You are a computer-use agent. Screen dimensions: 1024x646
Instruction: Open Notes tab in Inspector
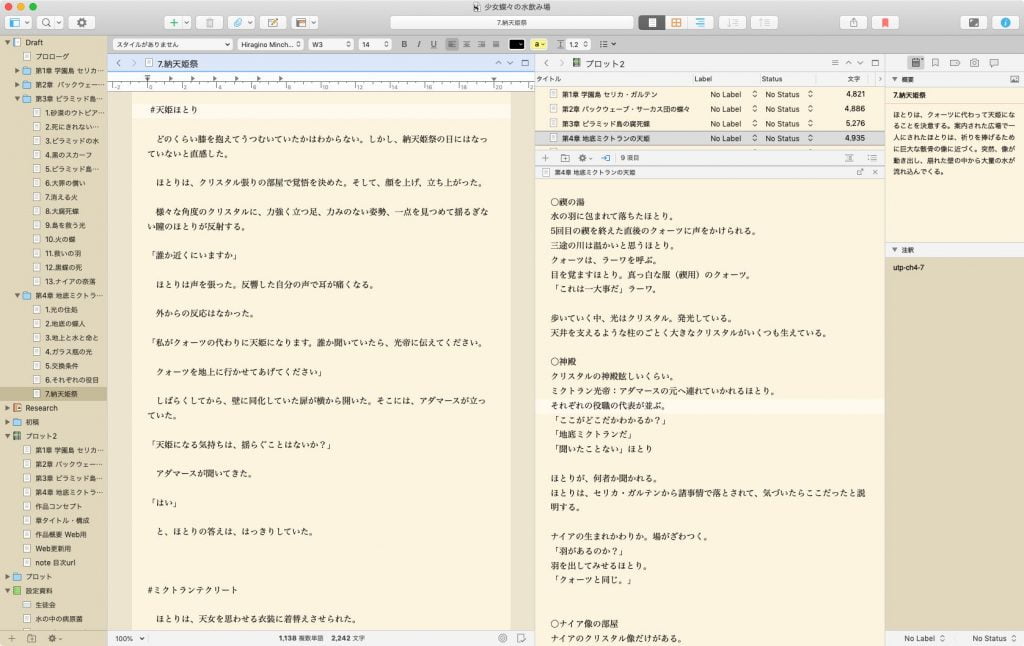(916, 63)
